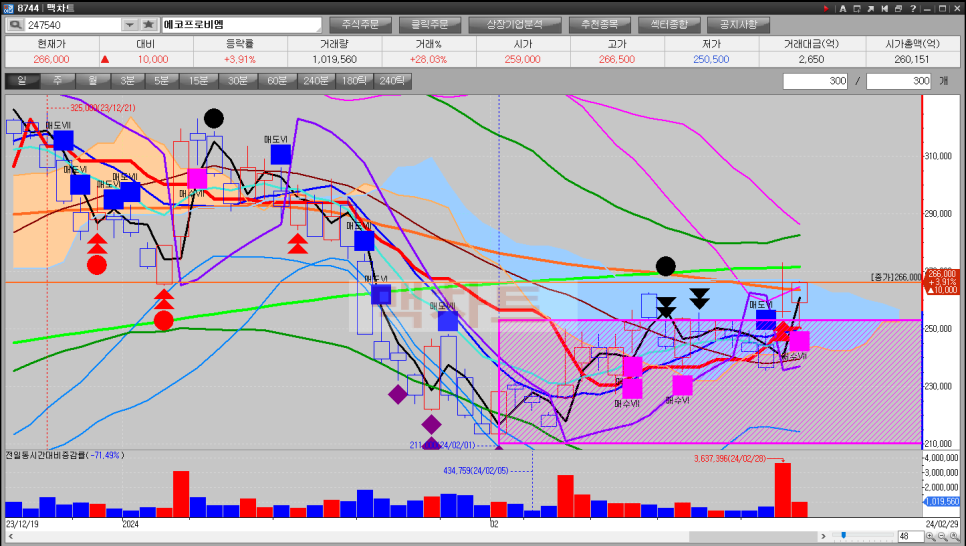Click the stock name field 에코프로비엠
The image size is (966, 546).
(242, 25)
